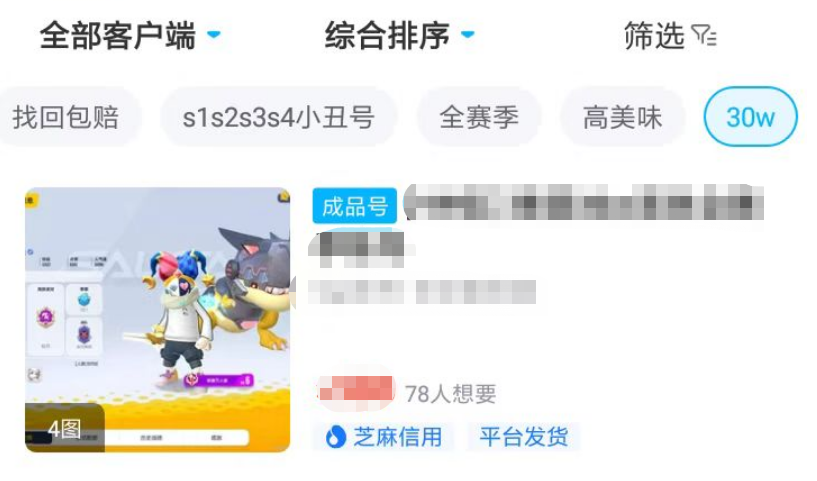Select the 综合排序 sorting tab
Screen dimensions: 817x481
(x=400, y=35)
